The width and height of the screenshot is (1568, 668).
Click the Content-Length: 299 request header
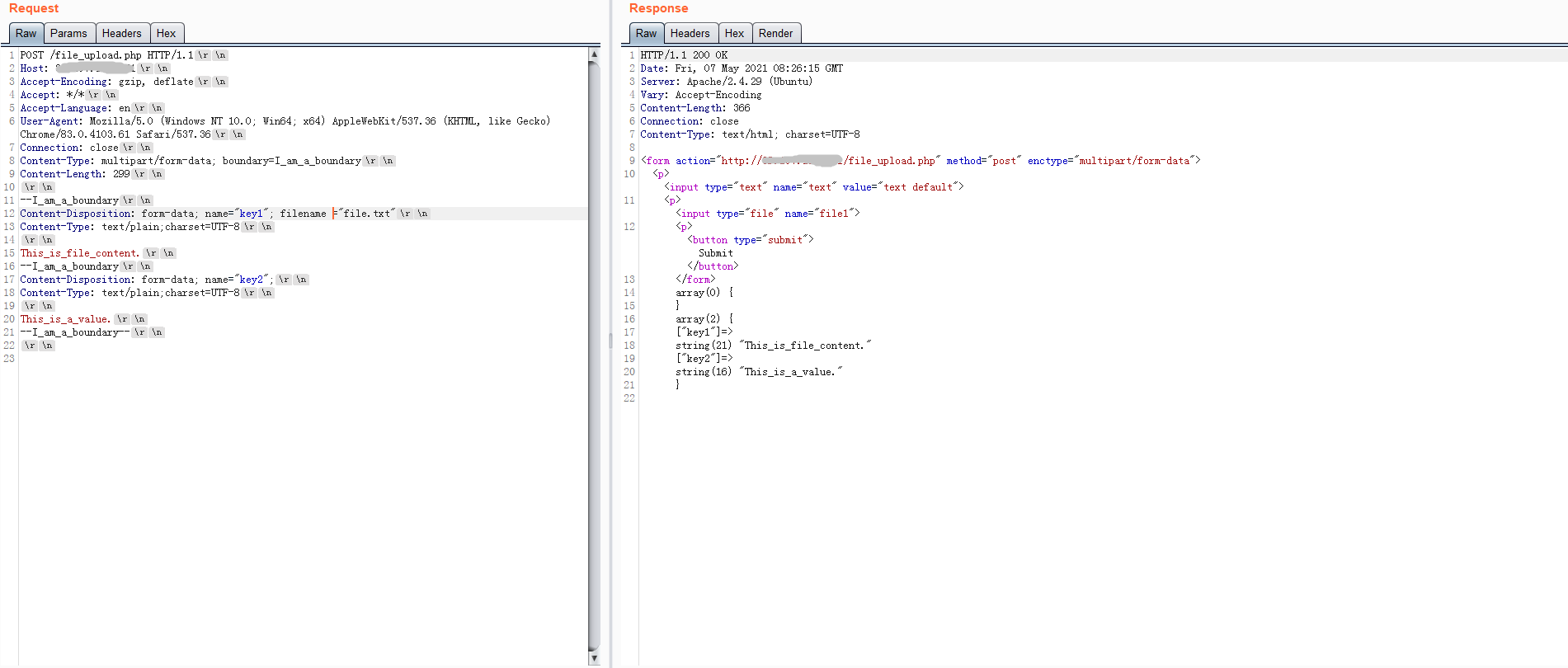[x=74, y=174]
